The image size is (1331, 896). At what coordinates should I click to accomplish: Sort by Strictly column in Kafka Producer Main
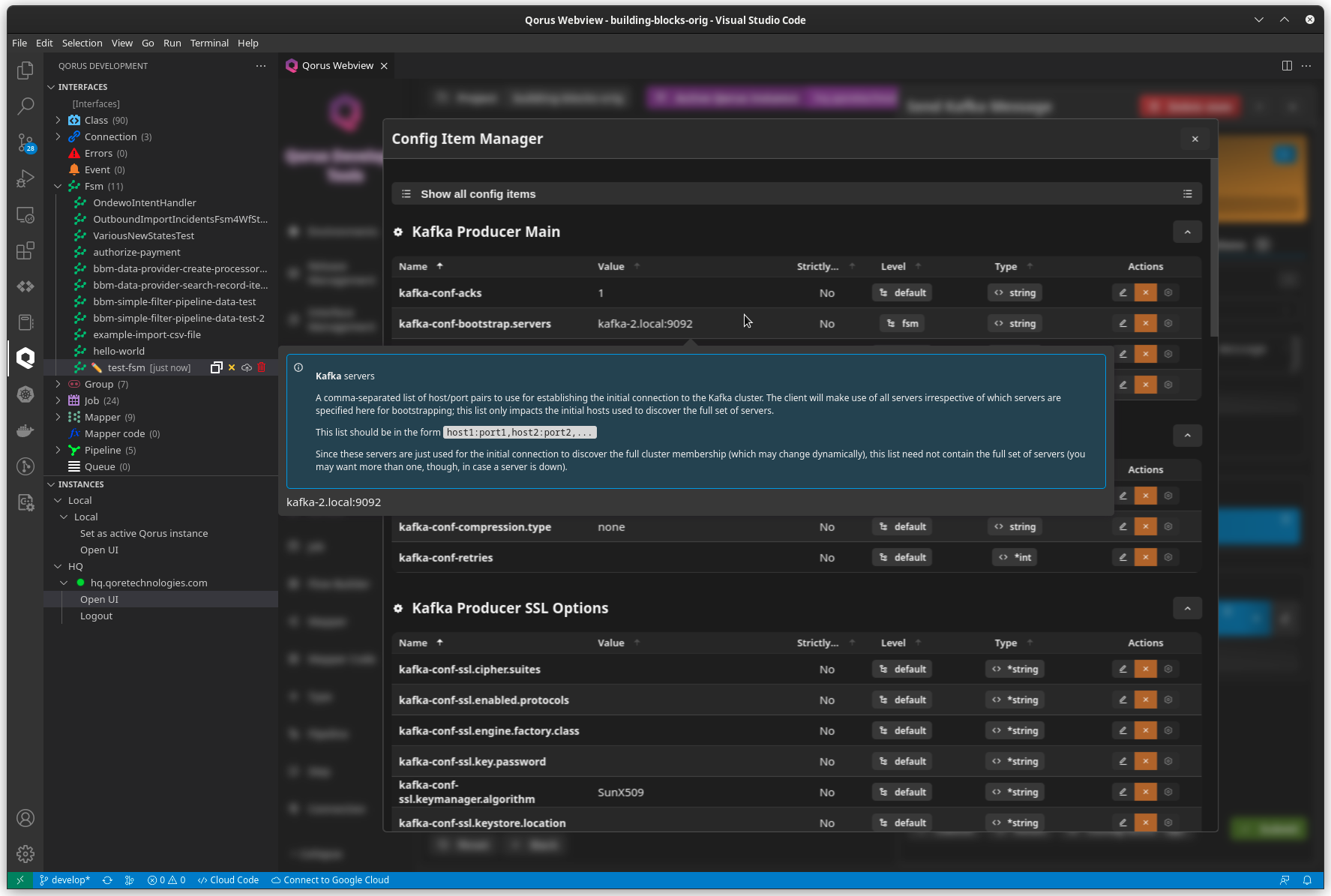coord(826,267)
